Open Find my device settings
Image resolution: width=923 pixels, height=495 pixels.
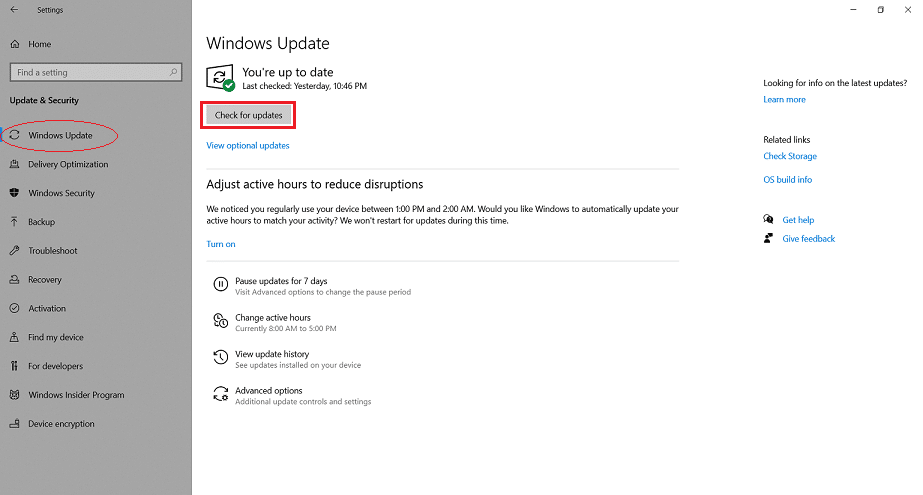pos(56,337)
